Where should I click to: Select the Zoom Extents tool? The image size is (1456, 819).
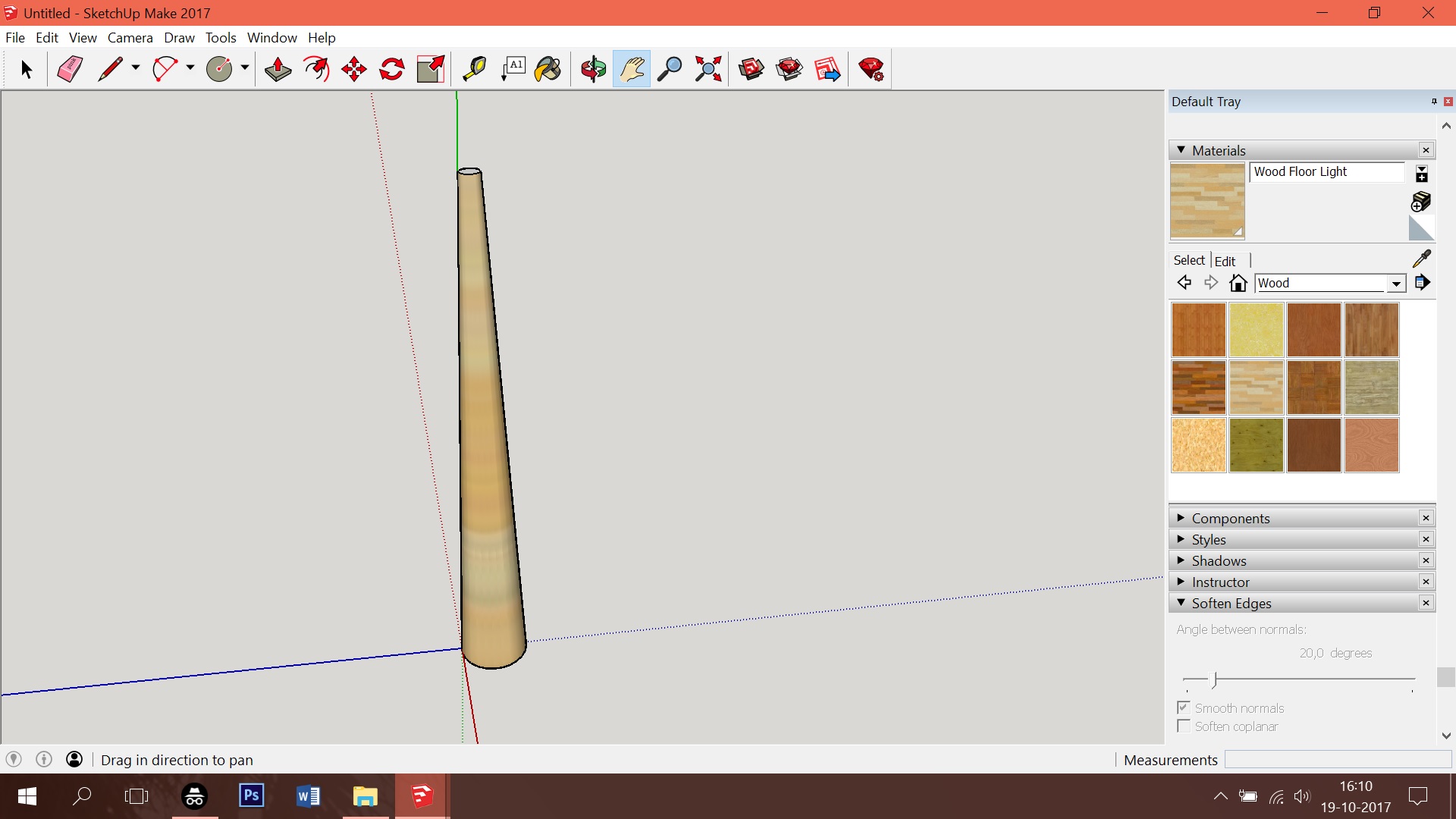(708, 69)
